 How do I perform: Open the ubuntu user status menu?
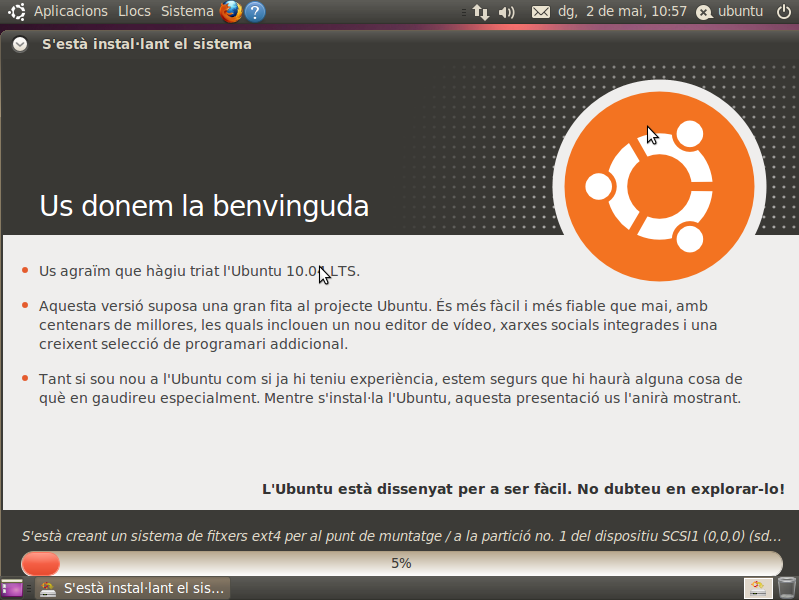(730, 11)
